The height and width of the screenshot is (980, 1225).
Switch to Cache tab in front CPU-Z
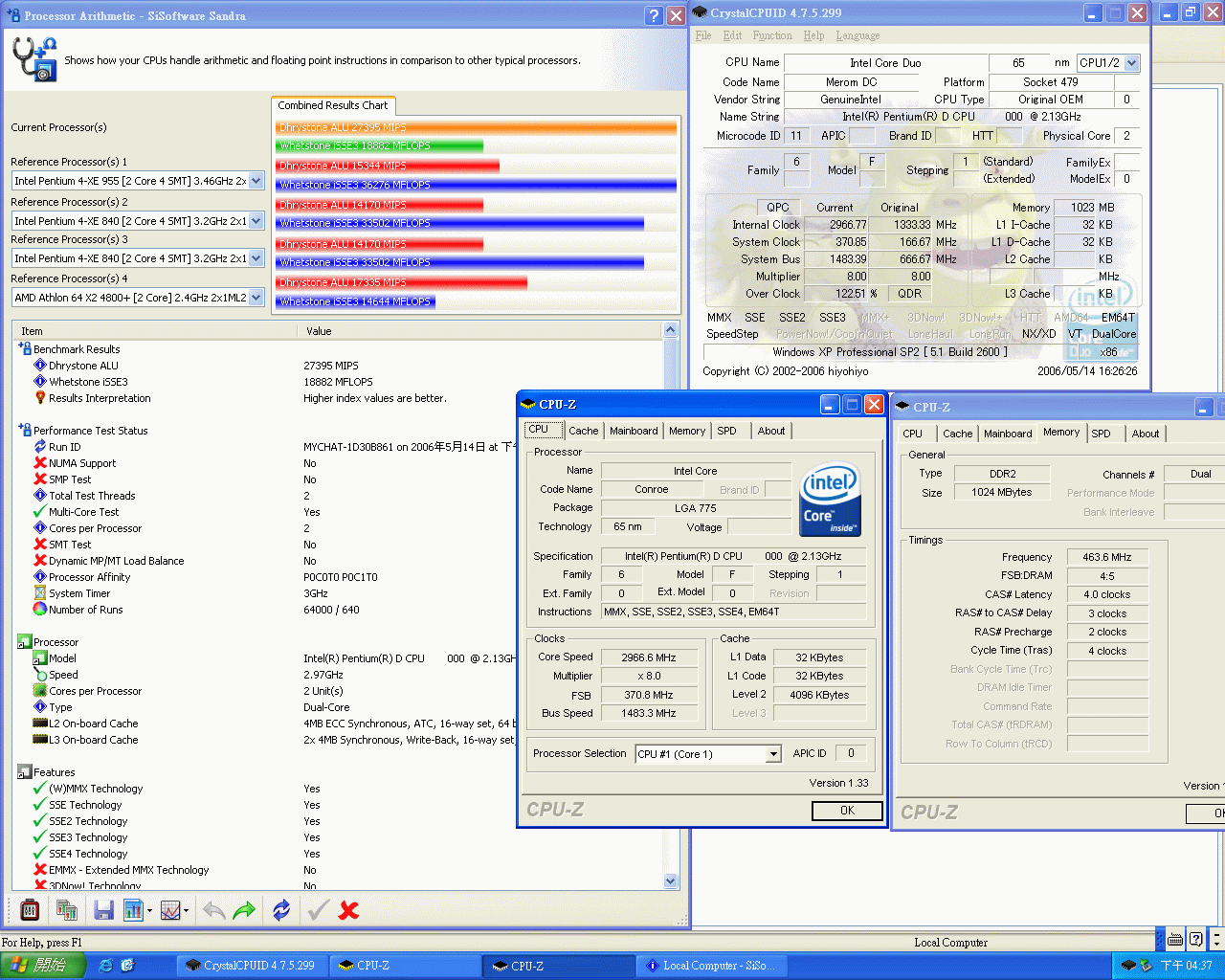click(584, 431)
